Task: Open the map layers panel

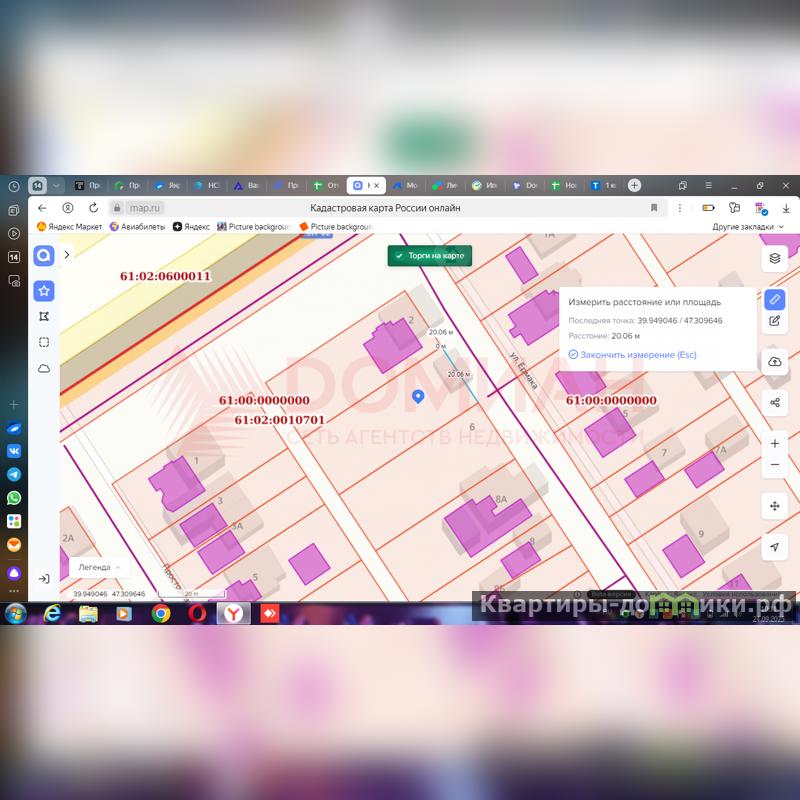Action: click(775, 258)
